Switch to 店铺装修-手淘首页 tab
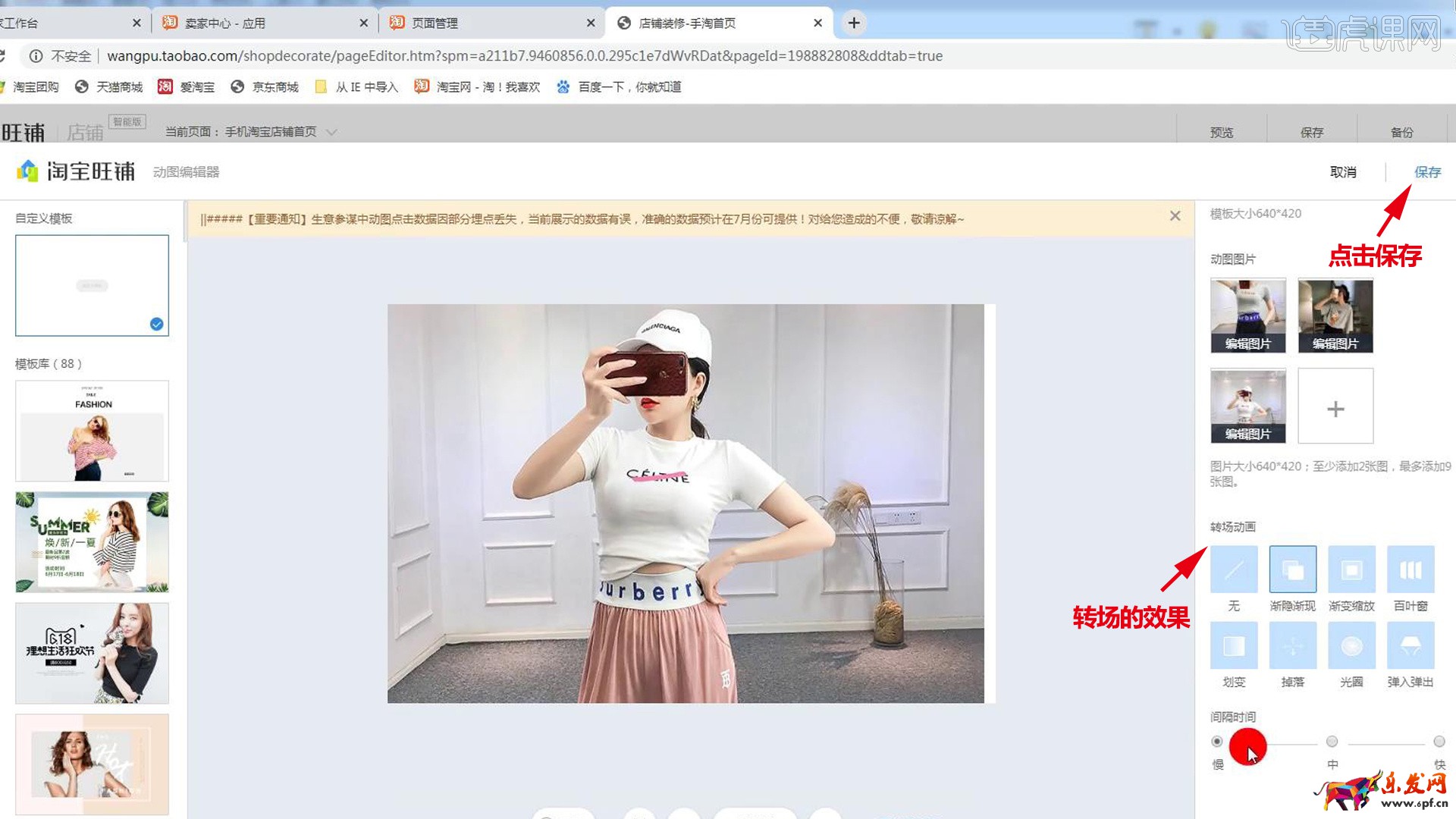 (x=717, y=23)
